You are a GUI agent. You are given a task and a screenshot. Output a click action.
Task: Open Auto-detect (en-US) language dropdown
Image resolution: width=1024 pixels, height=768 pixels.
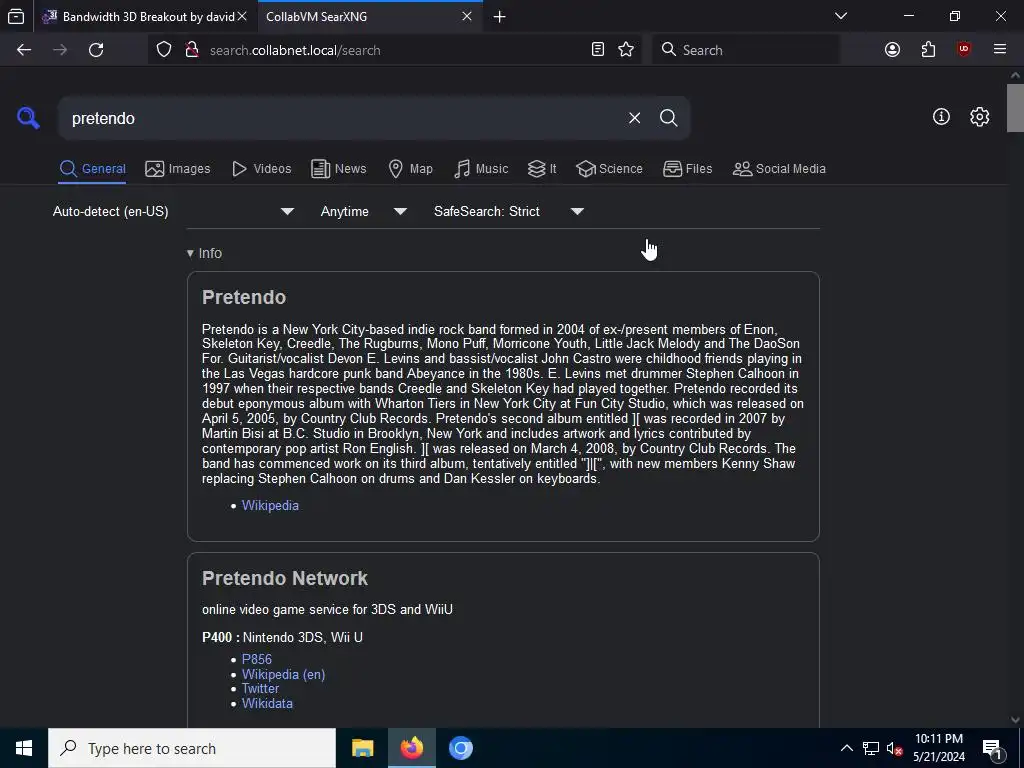[x=173, y=212]
